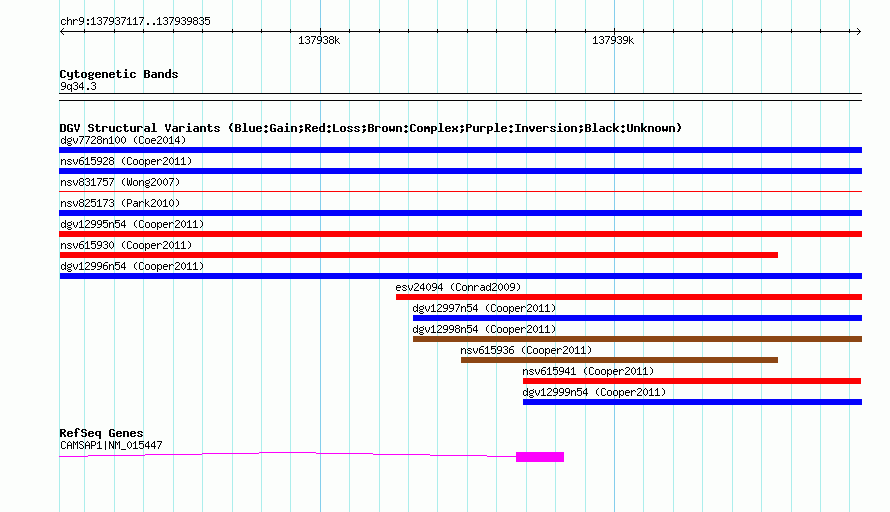
Task: Click the red bar under esv24094
Action: click(x=629, y=297)
